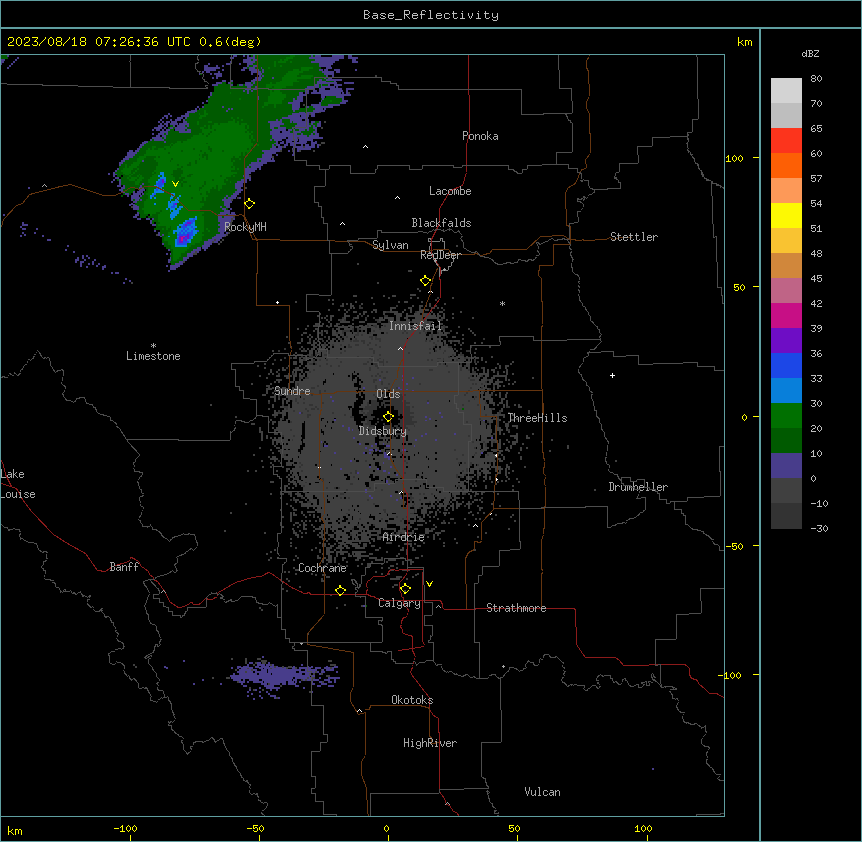Click the 100 label on horizontal bottom axis
The width and height of the screenshot is (862, 842).
pos(643,828)
